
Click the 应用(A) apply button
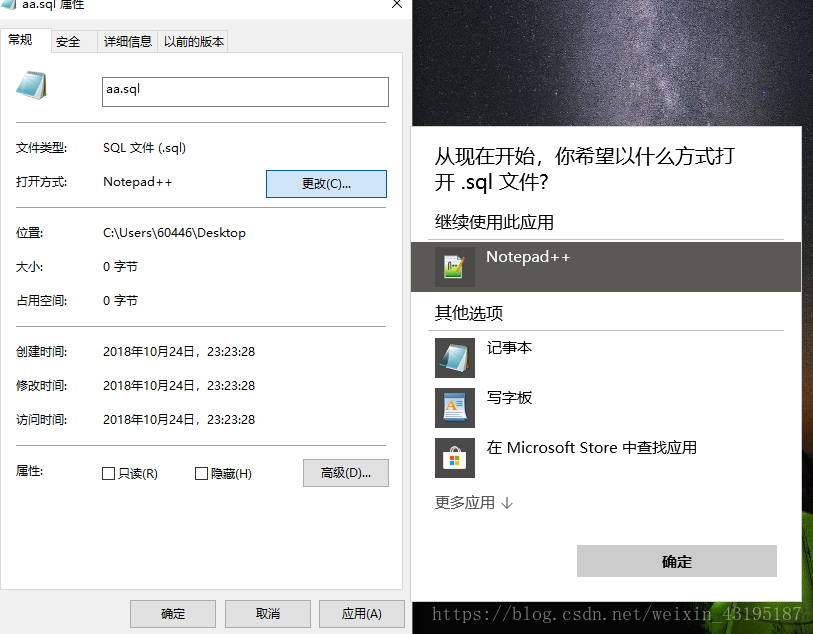click(361, 614)
